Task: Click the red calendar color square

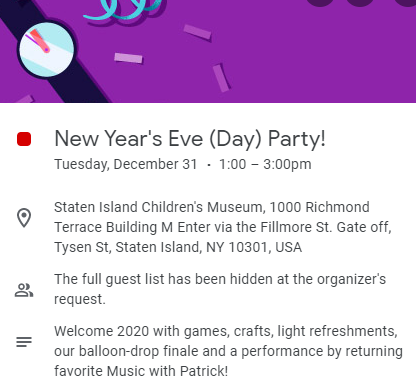Action: (24, 139)
